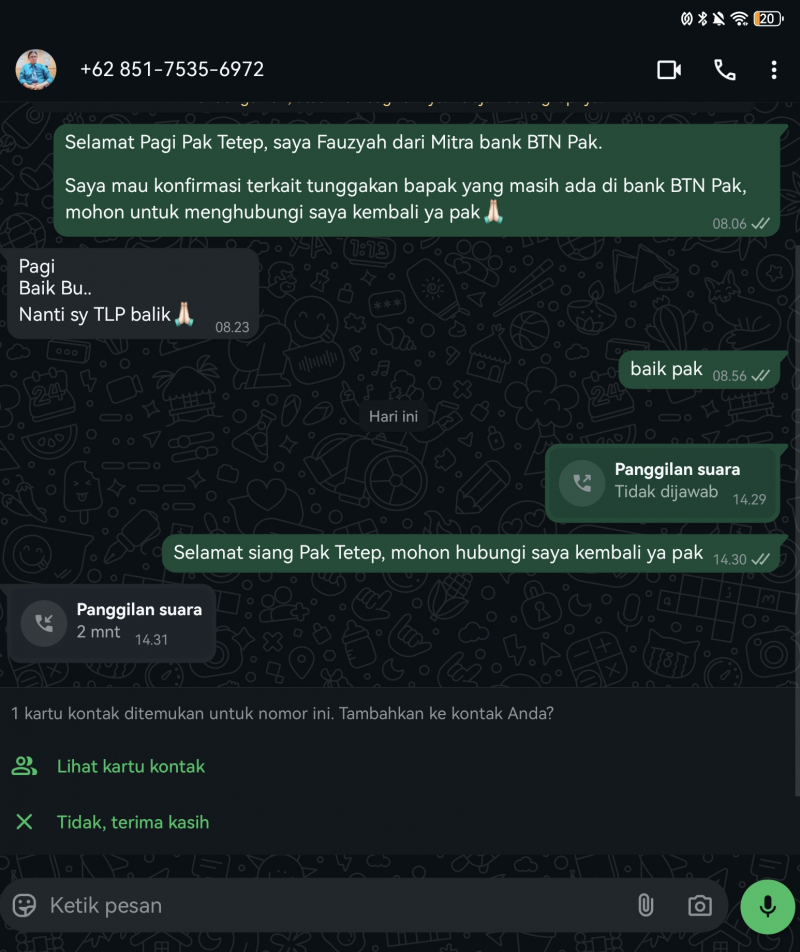Viewport: 800px width, 952px height.
Task: Open the camera from the message bar
Action: tap(699, 905)
